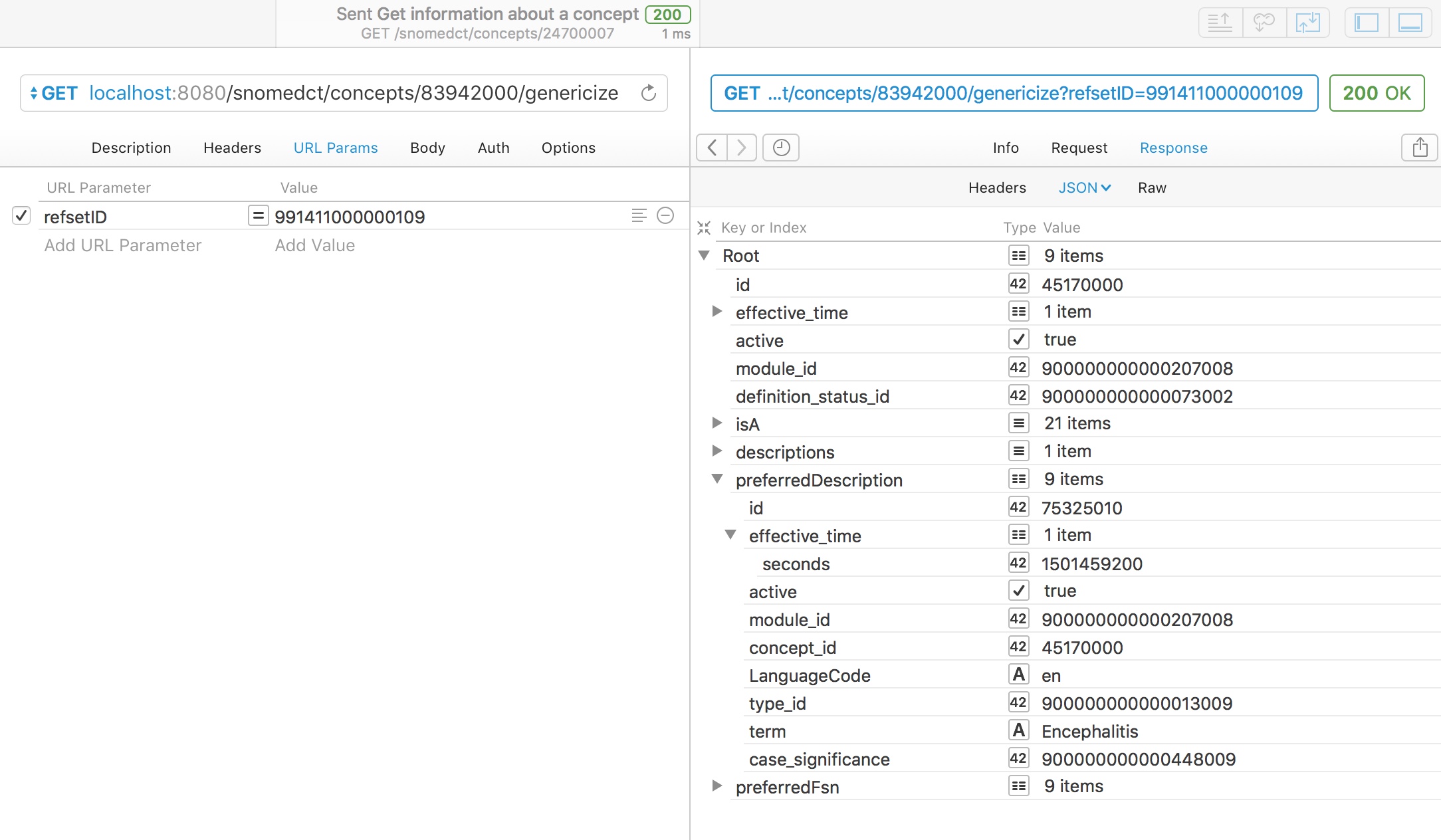The height and width of the screenshot is (840, 1441).
Task: Toggle the bottom panel layout icon
Action: 1410,23
